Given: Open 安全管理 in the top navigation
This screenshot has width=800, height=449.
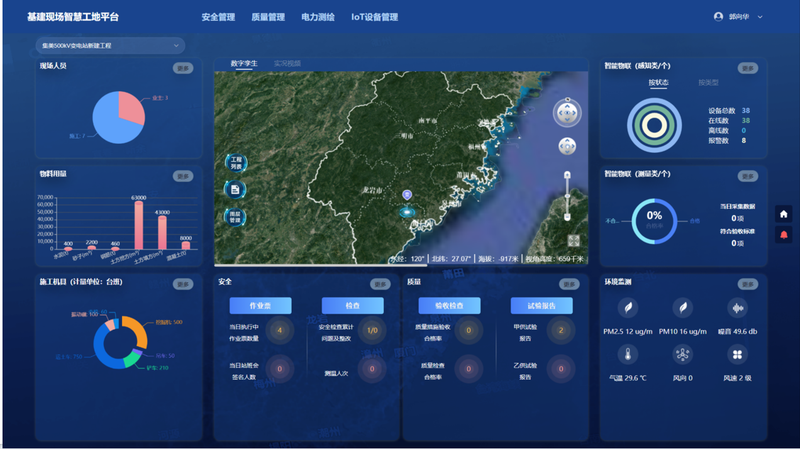Looking at the screenshot, I should pos(218,17).
